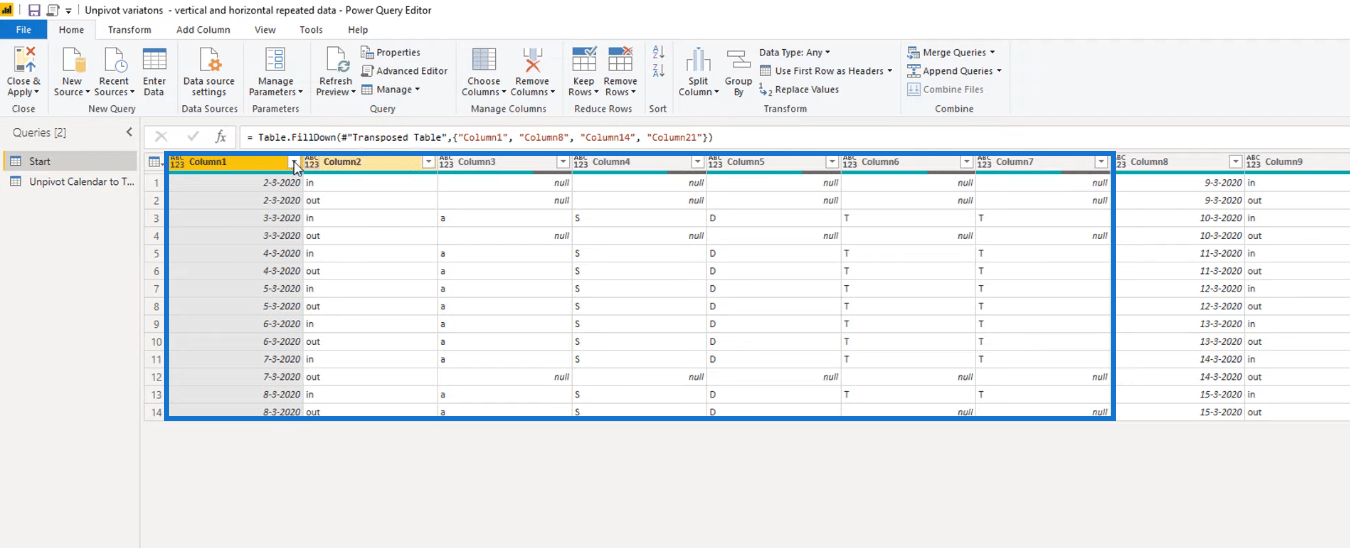
Task: Select the Start query
Action: (x=70, y=161)
